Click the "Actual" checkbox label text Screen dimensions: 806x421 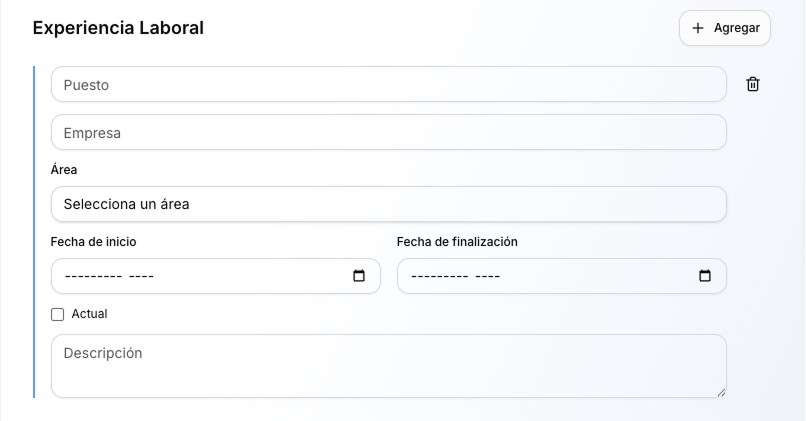[89, 314]
